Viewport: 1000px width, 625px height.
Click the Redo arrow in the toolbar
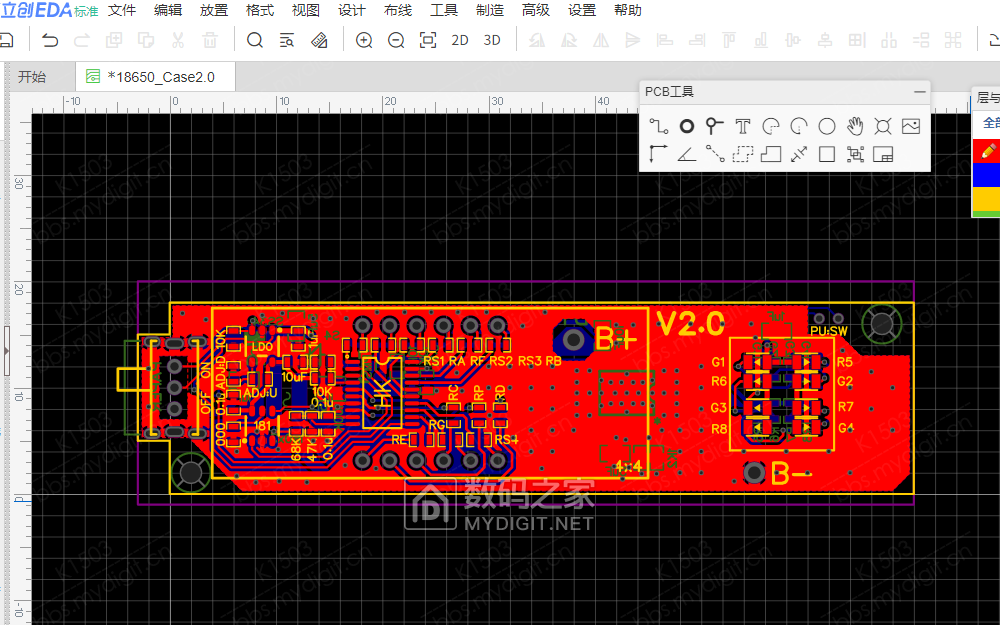tap(82, 40)
